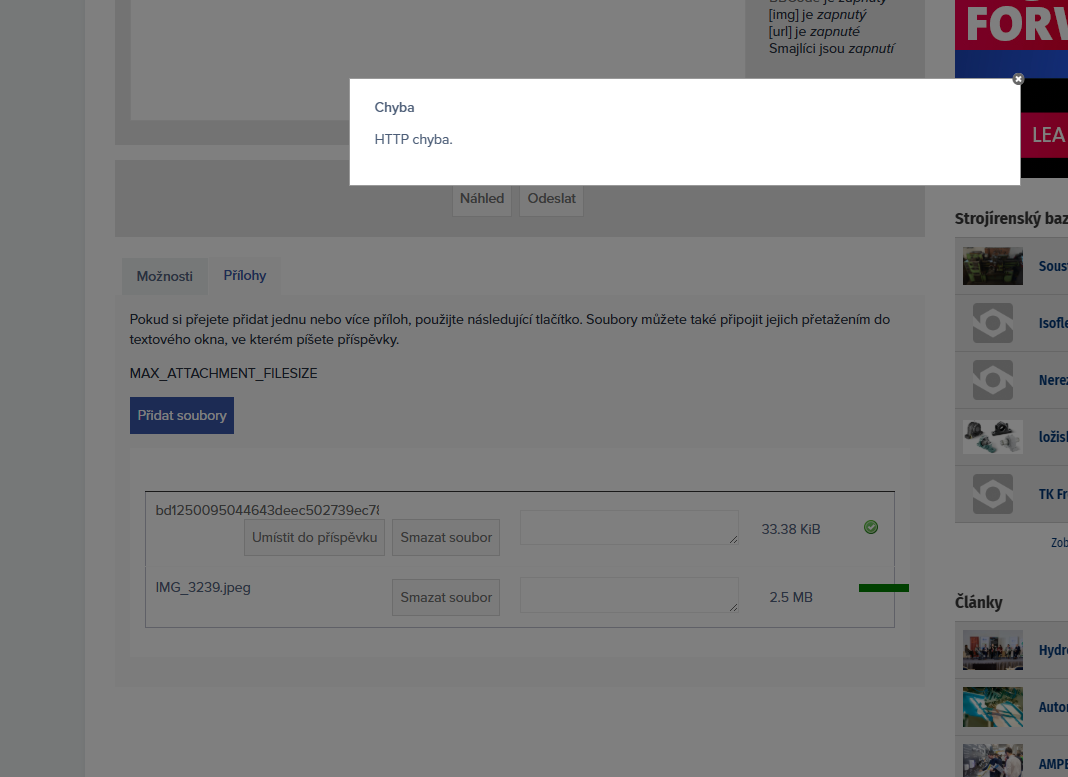The image size is (1068, 777).
Task: Remove IMG_3239.jpeg using Smazat soubor
Action: [446, 597]
